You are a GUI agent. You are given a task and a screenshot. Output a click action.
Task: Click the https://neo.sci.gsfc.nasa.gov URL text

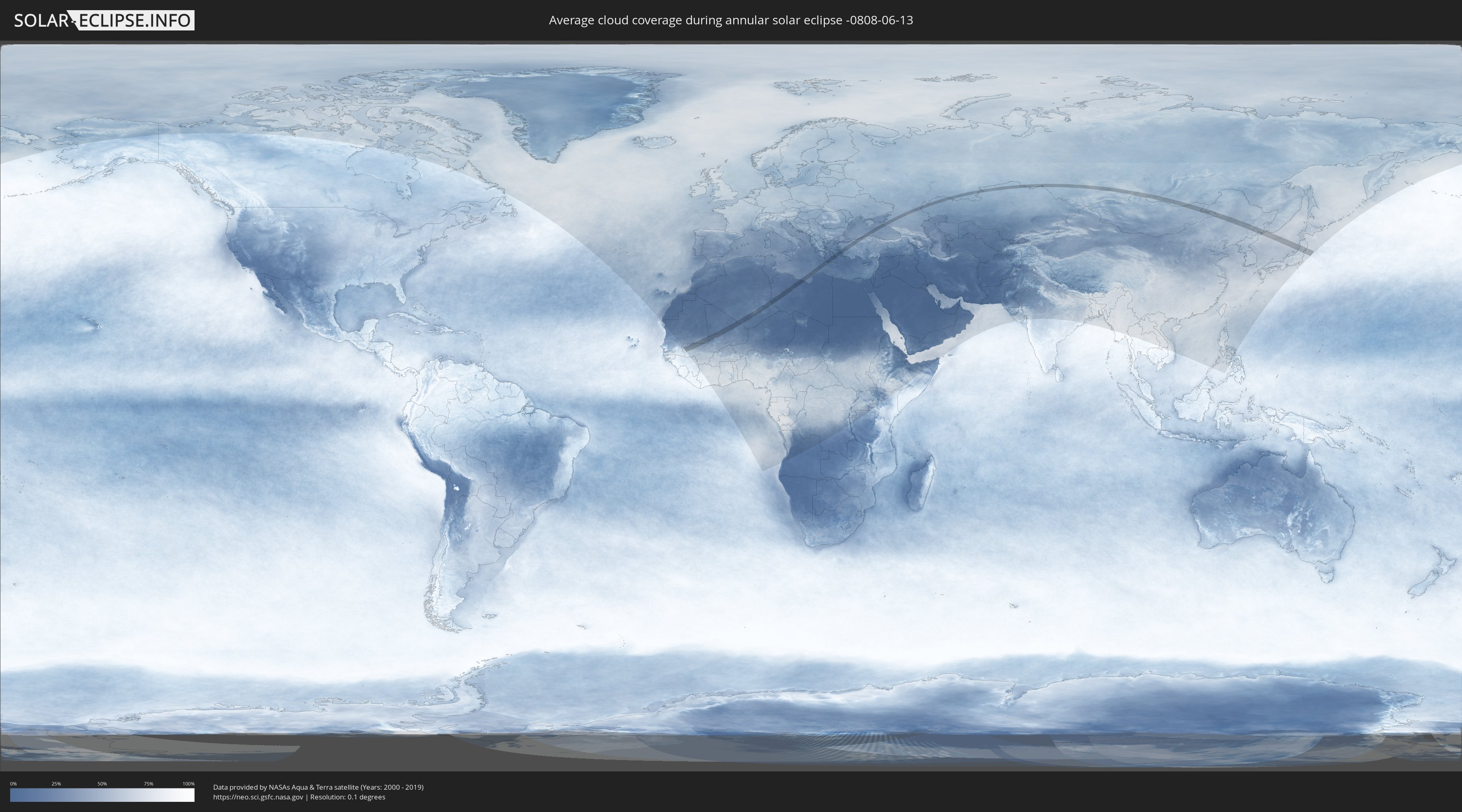click(258, 797)
